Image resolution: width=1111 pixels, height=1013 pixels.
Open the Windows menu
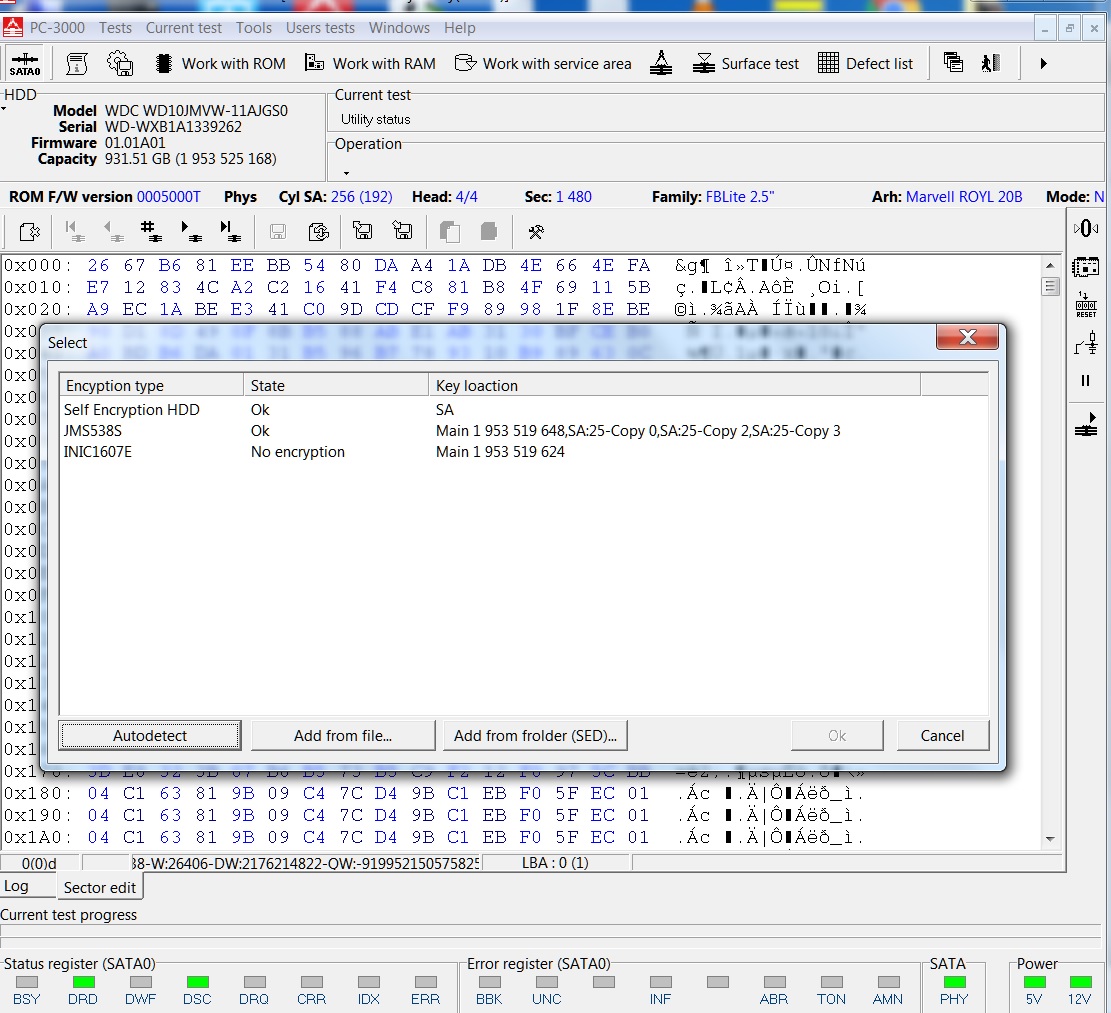[x=399, y=28]
